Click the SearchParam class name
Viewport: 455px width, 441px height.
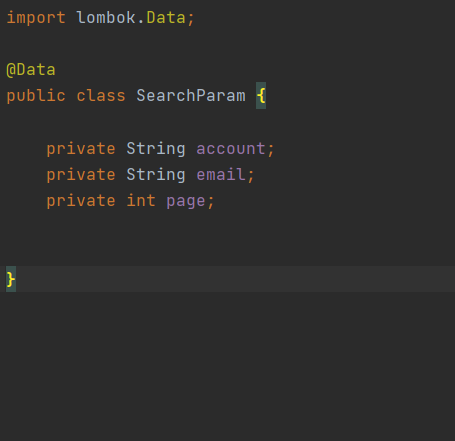[x=191, y=96]
